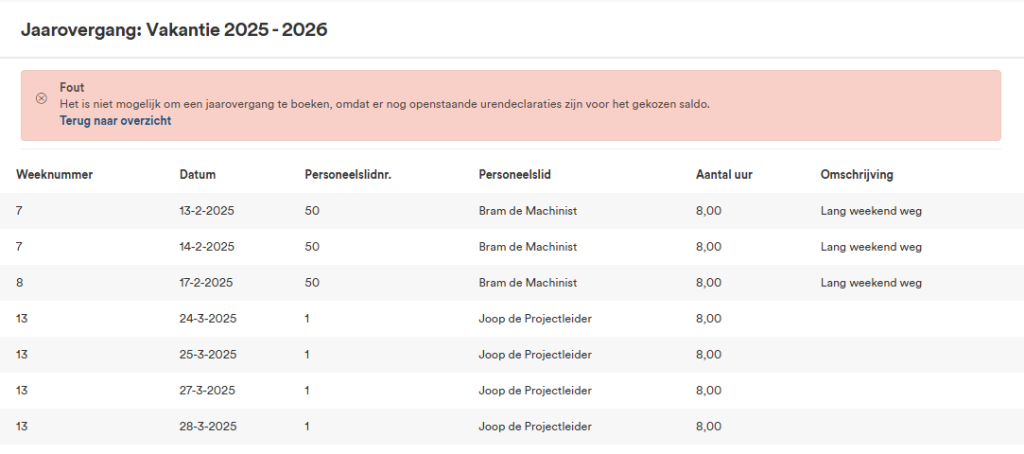Click Bram de Machinist in week 8 row

pyautogui.click(x=528, y=283)
